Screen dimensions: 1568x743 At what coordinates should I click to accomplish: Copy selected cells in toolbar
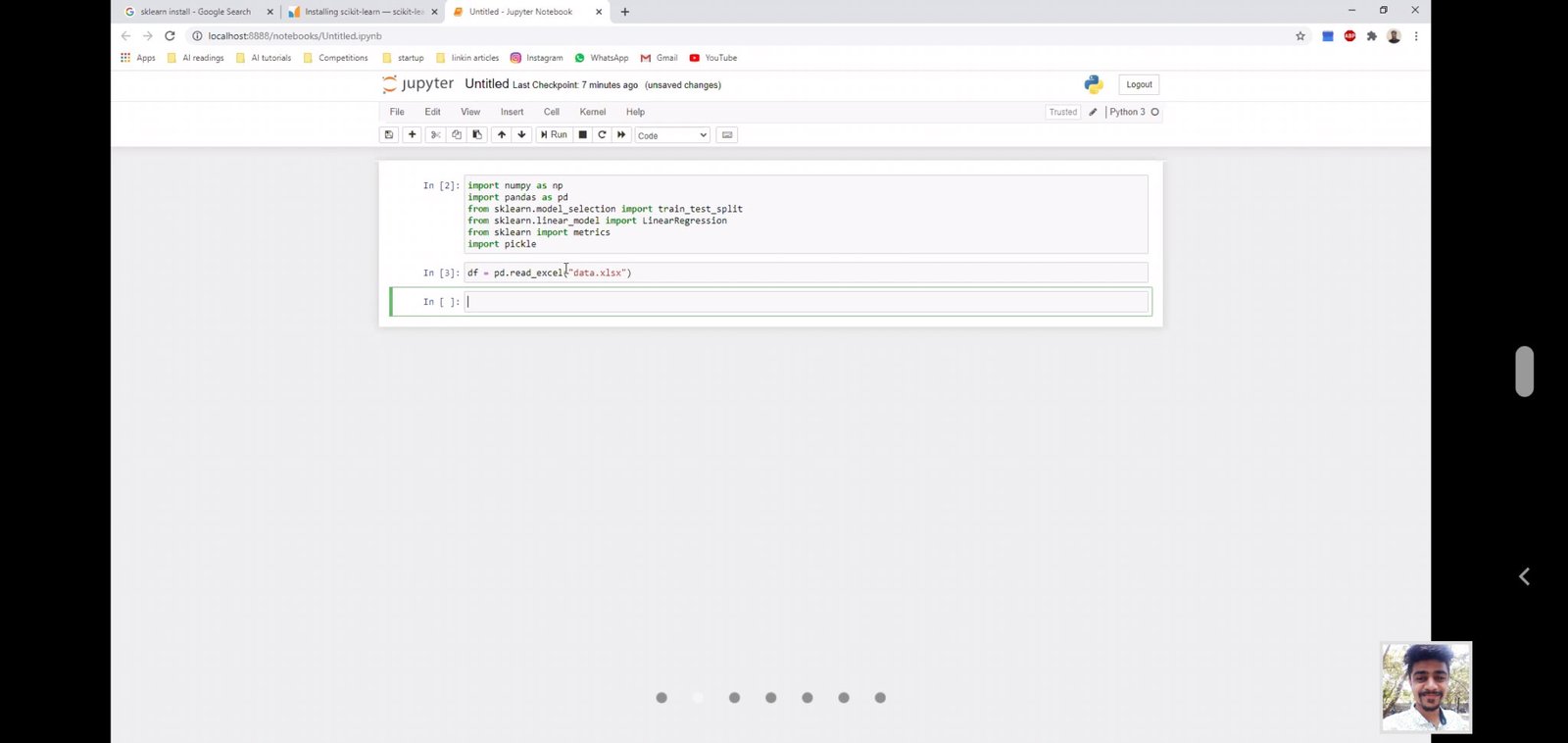457,135
